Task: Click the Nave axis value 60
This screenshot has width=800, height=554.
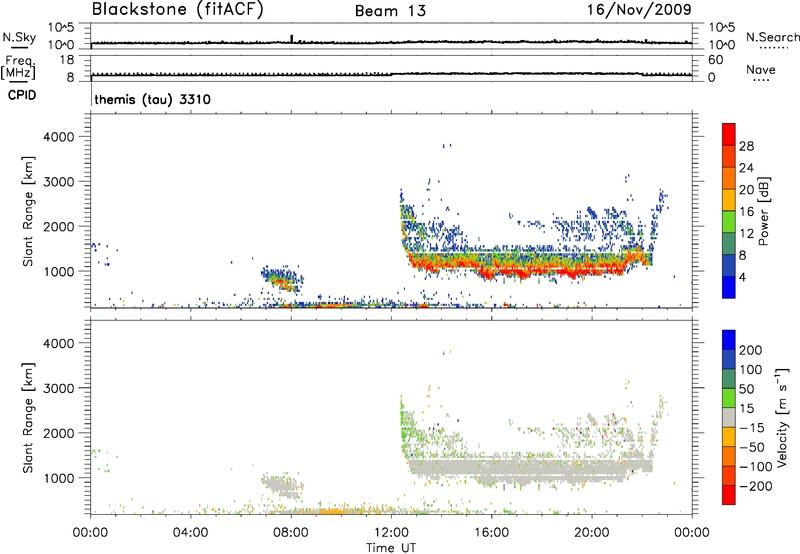Action: click(715, 60)
